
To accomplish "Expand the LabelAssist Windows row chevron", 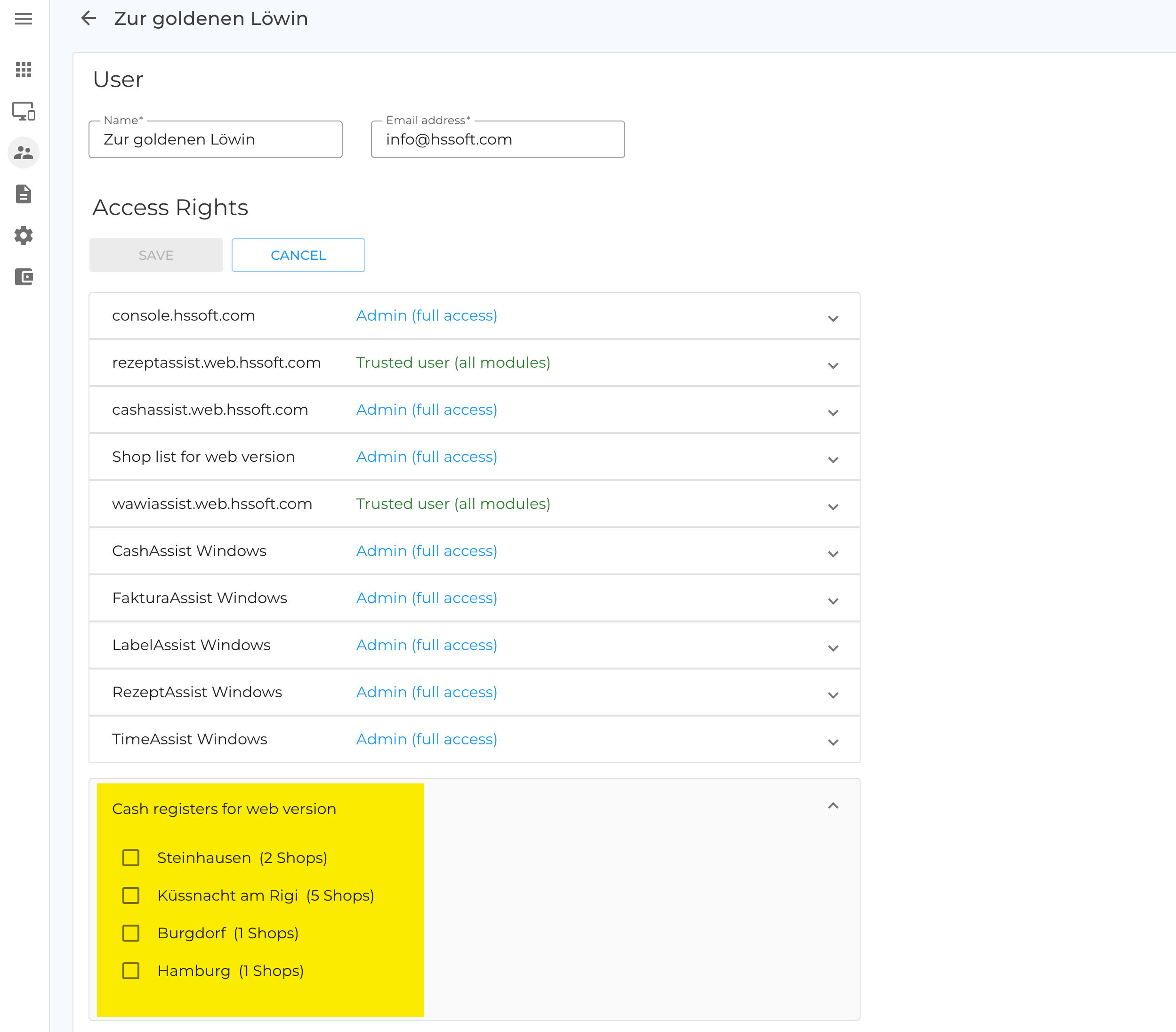I will [x=832, y=648].
